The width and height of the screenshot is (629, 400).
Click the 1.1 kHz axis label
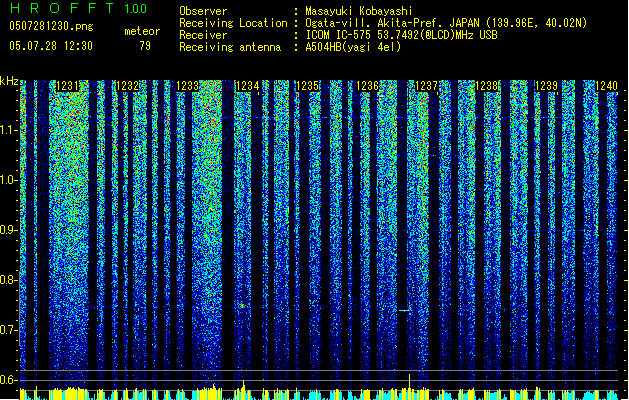click(8, 131)
